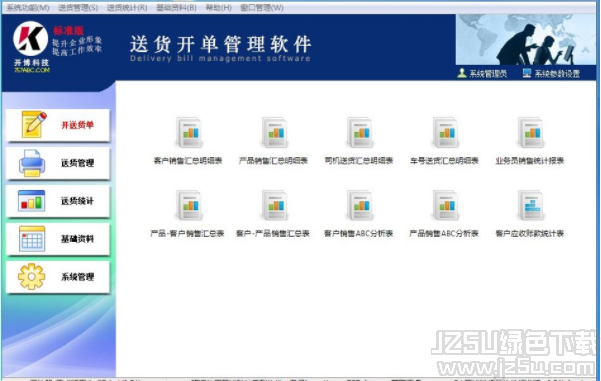The image size is (601, 381).
Task: Click the 开博科技 K logo
Action: tap(30, 38)
